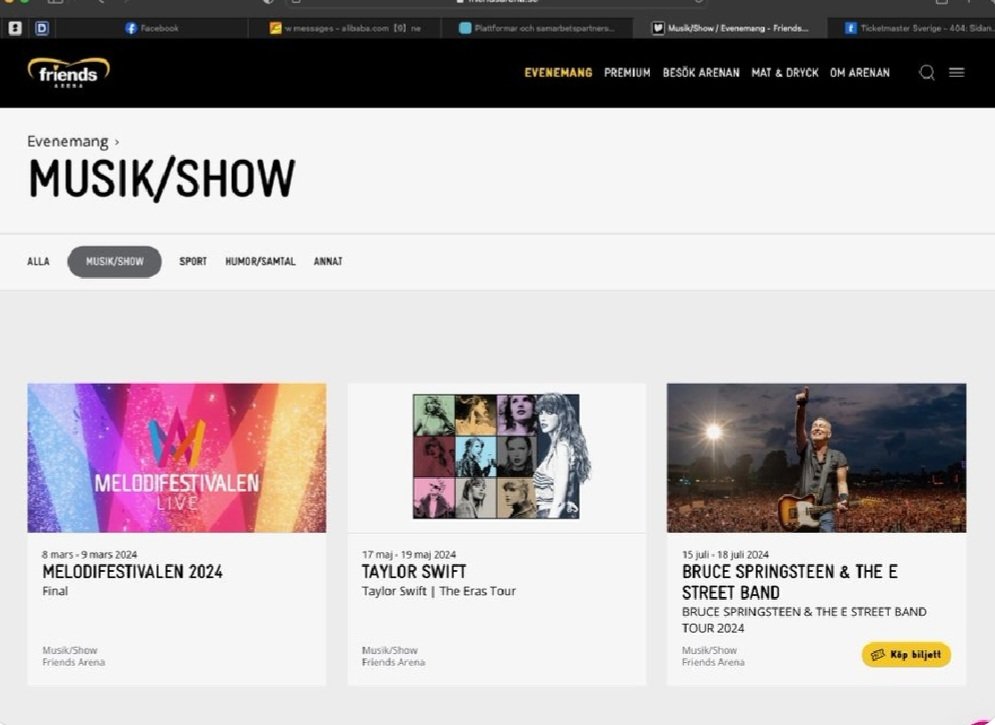Click the alibaba tab favicon
This screenshot has width=995, height=725.
coord(275,28)
